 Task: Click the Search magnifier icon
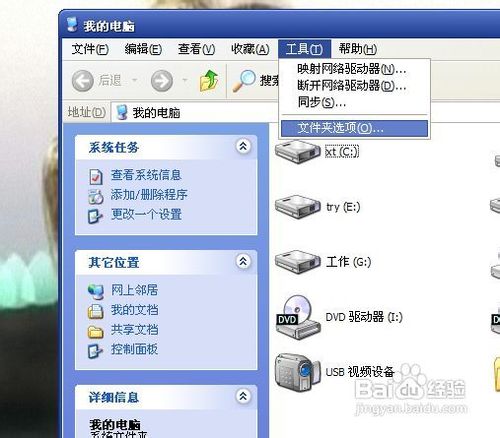coord(244,81)
